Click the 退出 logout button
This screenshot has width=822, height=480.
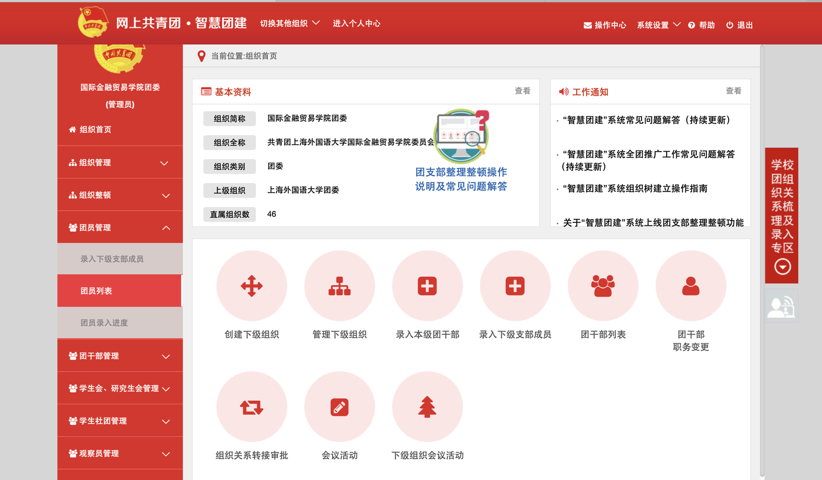point(740,25)
